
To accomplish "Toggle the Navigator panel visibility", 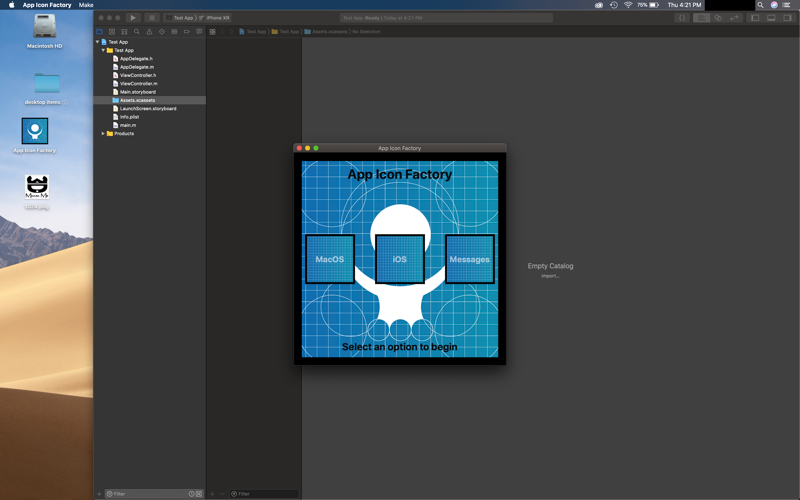I will 755,18.
